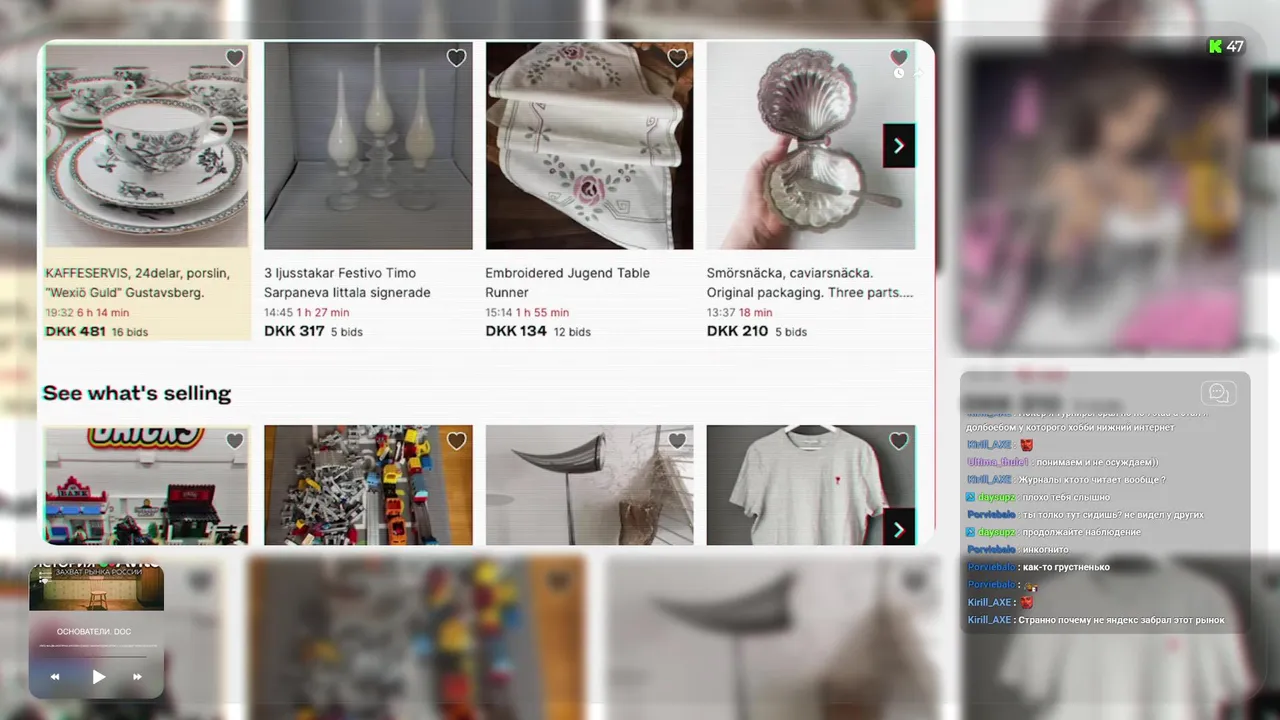Show next auction items with top arrow
The width and height of the screenshot is (1280, 720).
coord(898,146)
